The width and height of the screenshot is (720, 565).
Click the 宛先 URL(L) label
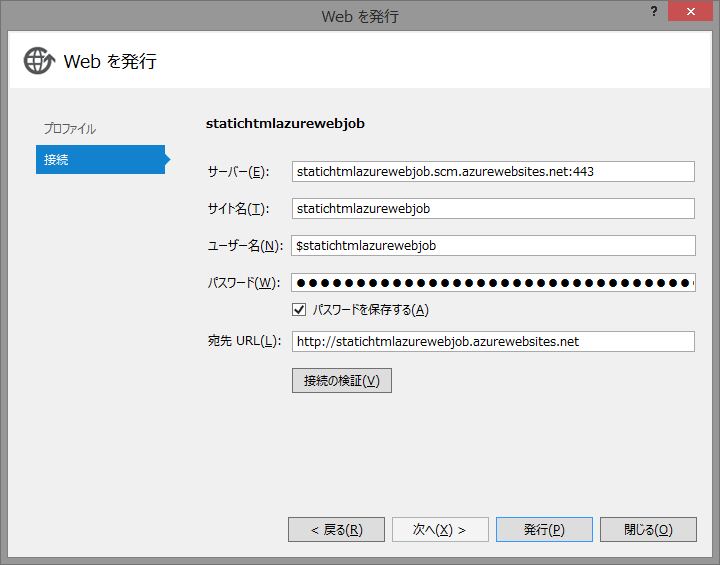(243, 342)
